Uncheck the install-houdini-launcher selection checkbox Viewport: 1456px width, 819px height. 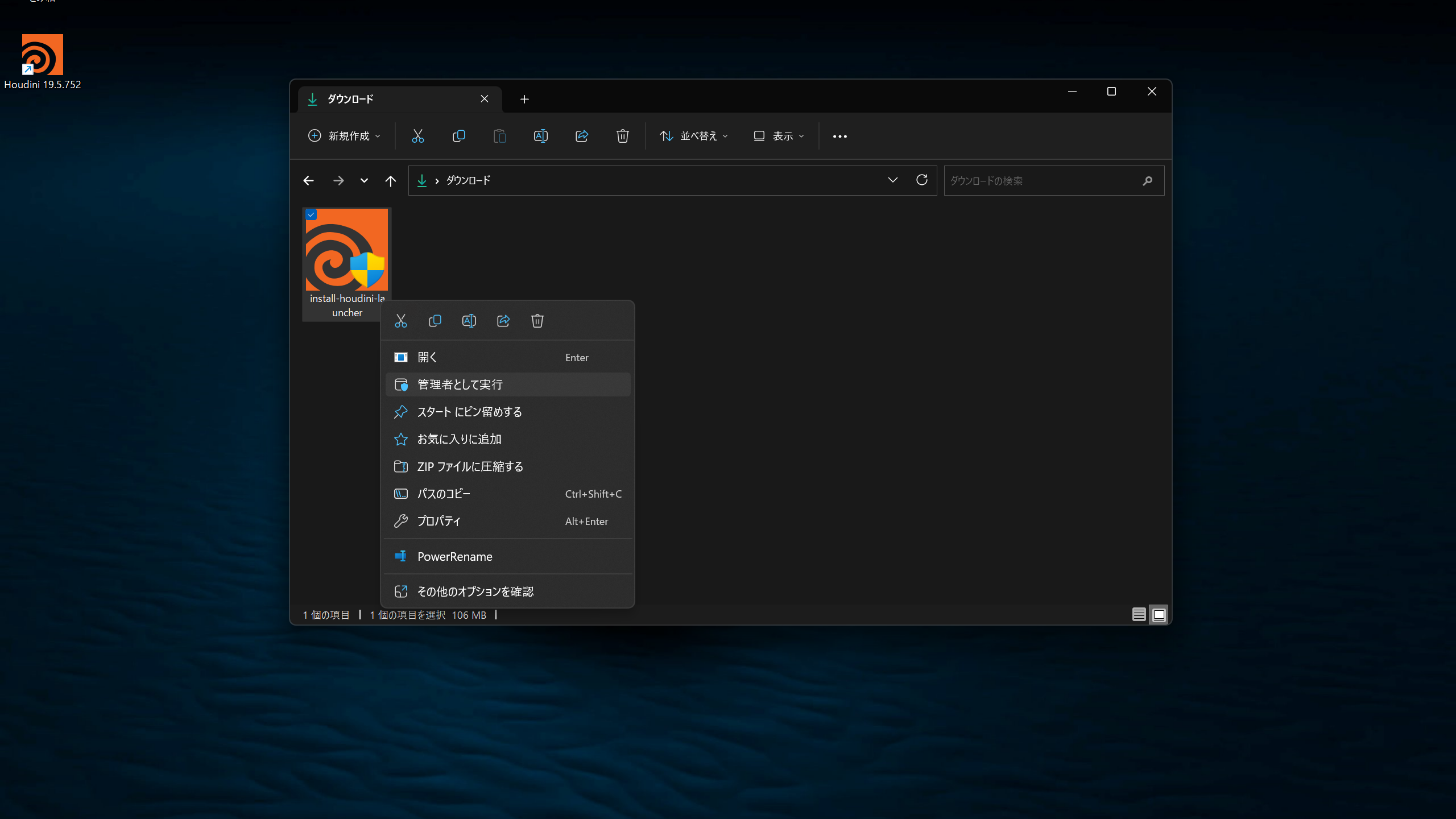[x=311, y=214]
